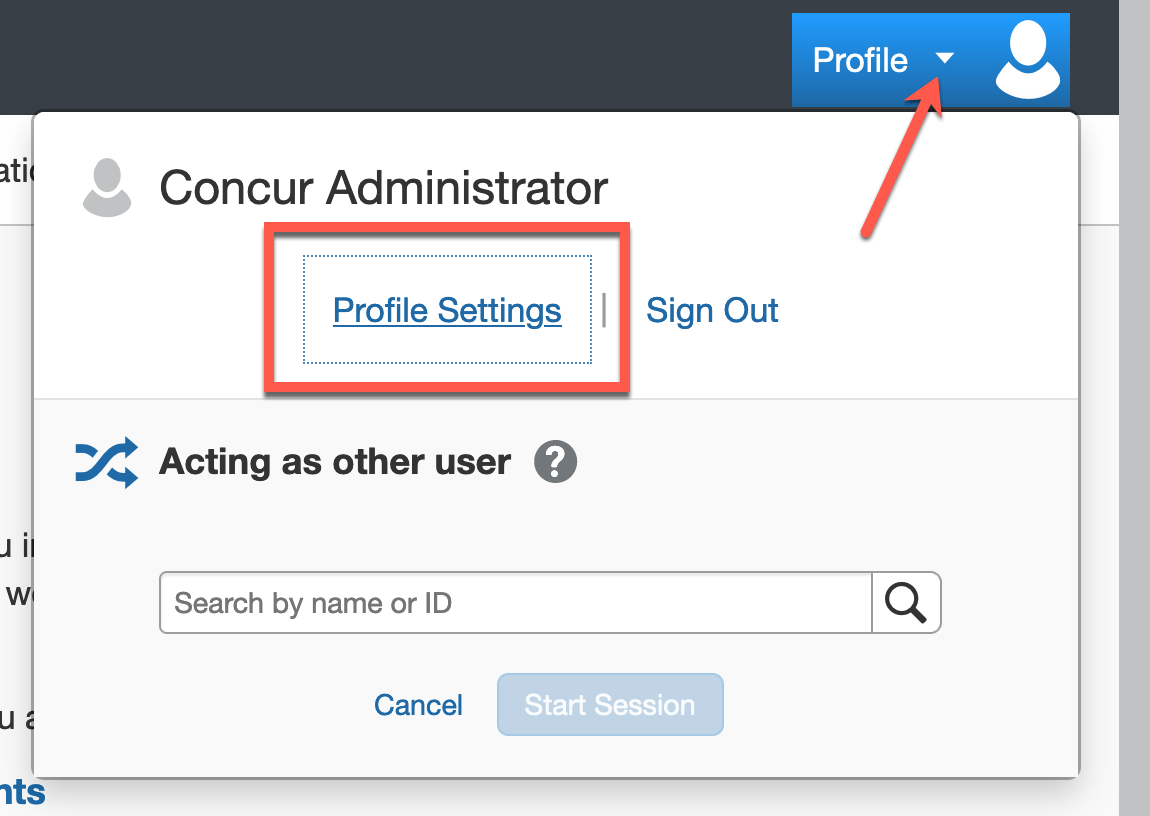
Task: Click the Cancel button
Action: pyautogui.click(x=418, y=705)
